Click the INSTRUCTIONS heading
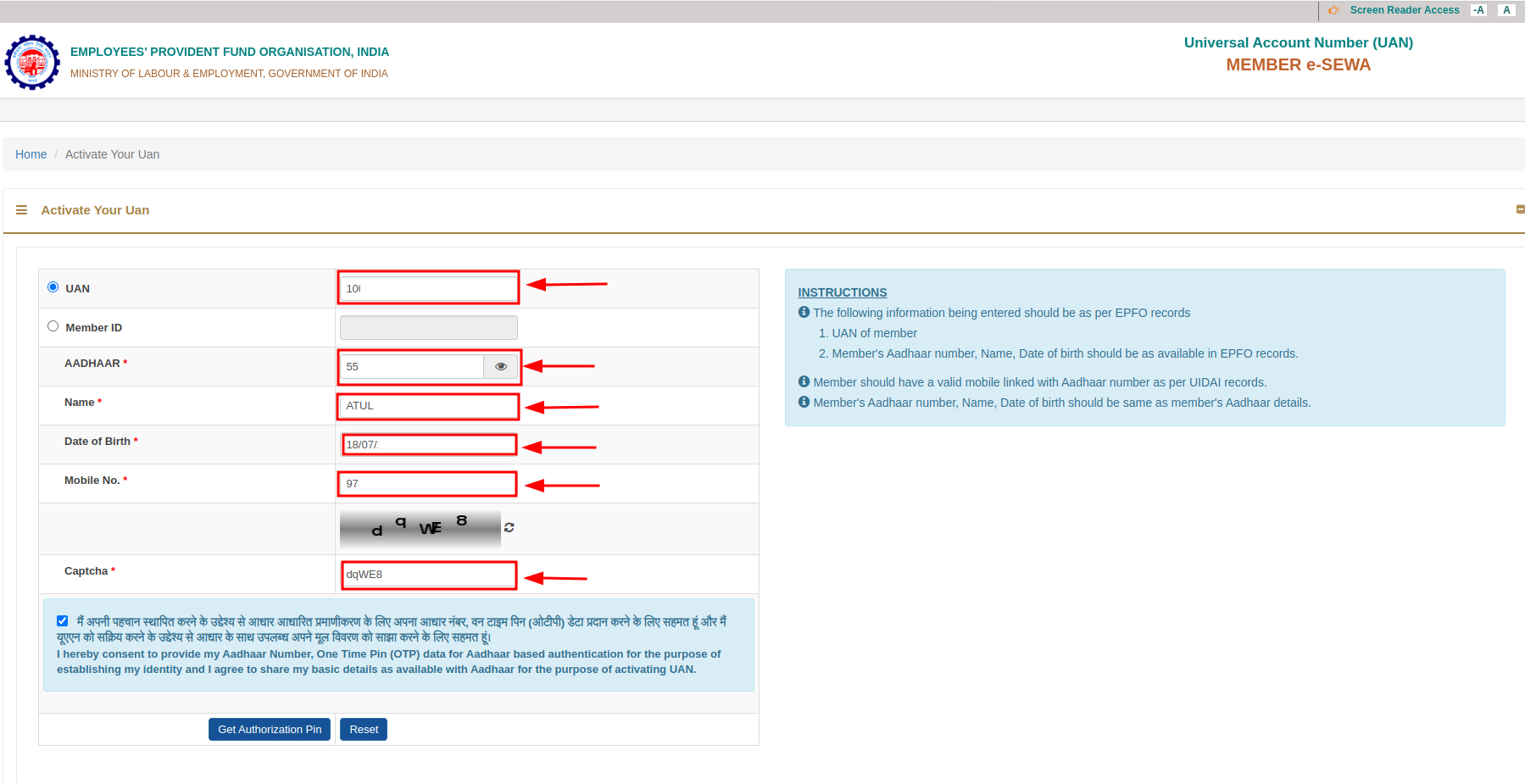The height and width of the screenshot is (784, 1525). tap(843, 292)
